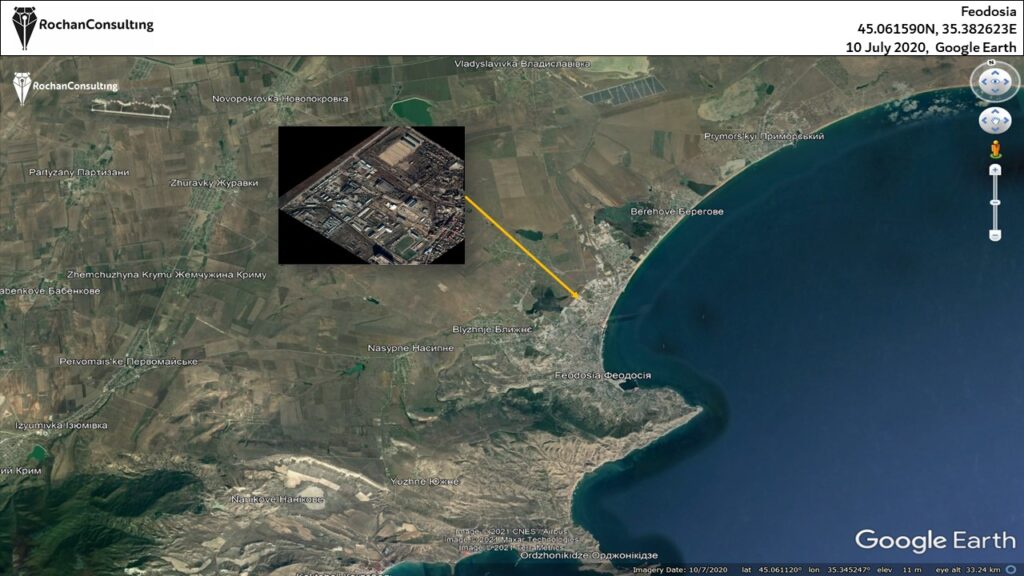Click the Imagery Date 10/7/2020 status text
Viewport: 1024px width, 576px height.
(680, 570)
